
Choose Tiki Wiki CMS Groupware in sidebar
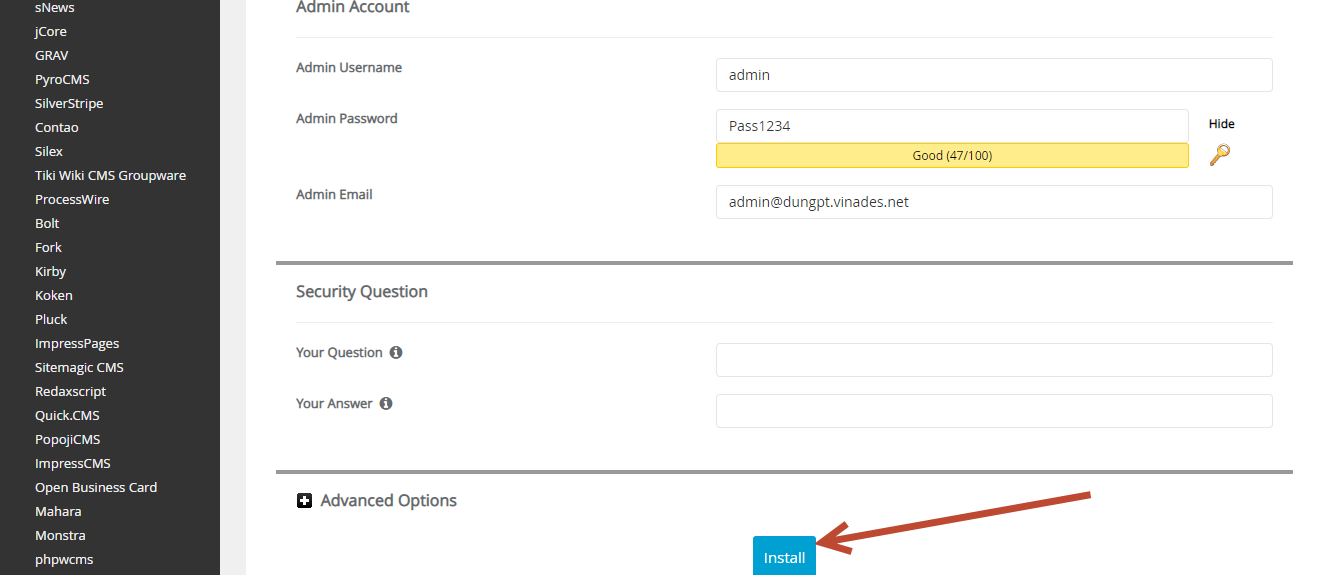click(110, 176)
